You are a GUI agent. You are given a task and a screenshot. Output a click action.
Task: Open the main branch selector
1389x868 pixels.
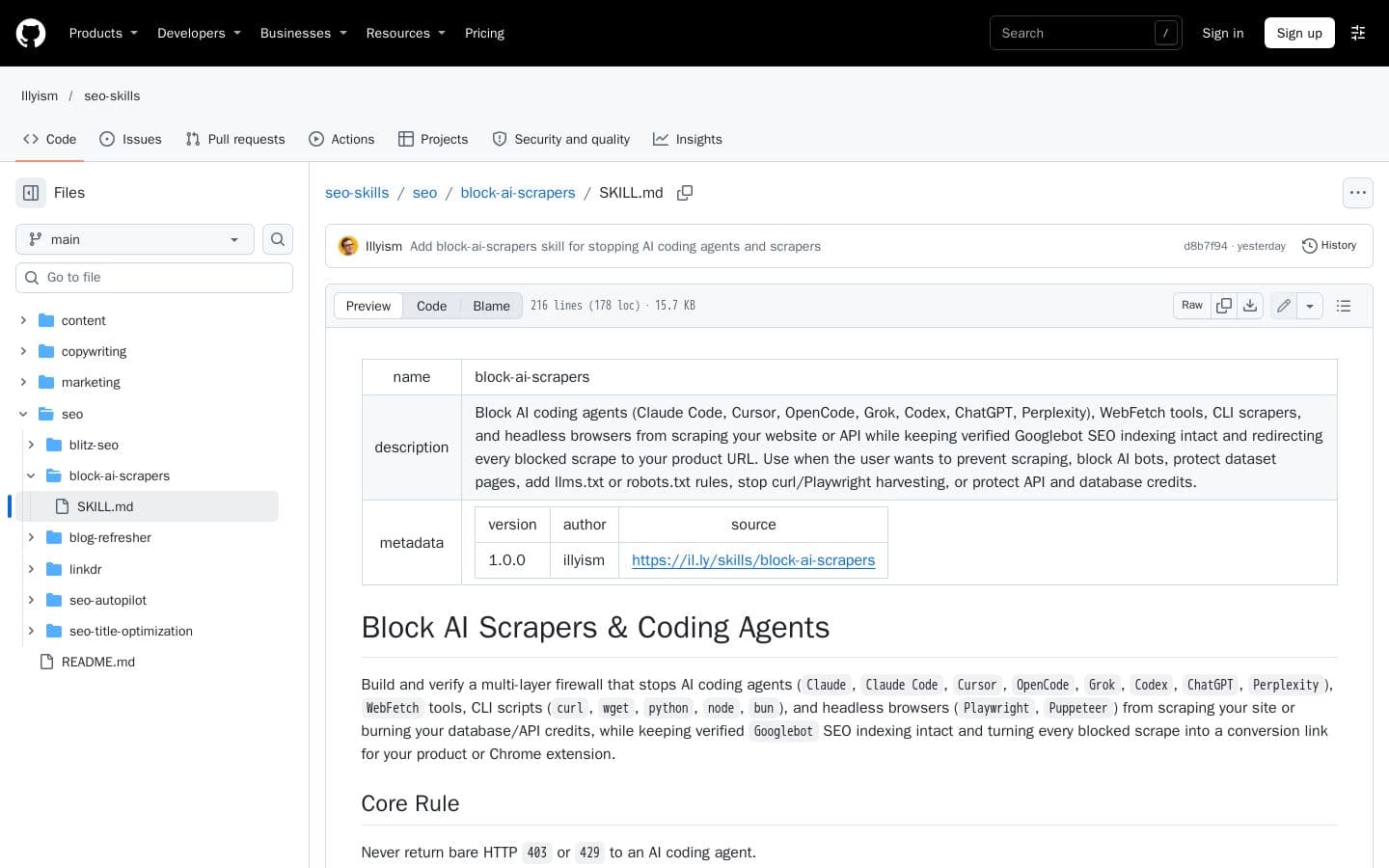(135, 239)
